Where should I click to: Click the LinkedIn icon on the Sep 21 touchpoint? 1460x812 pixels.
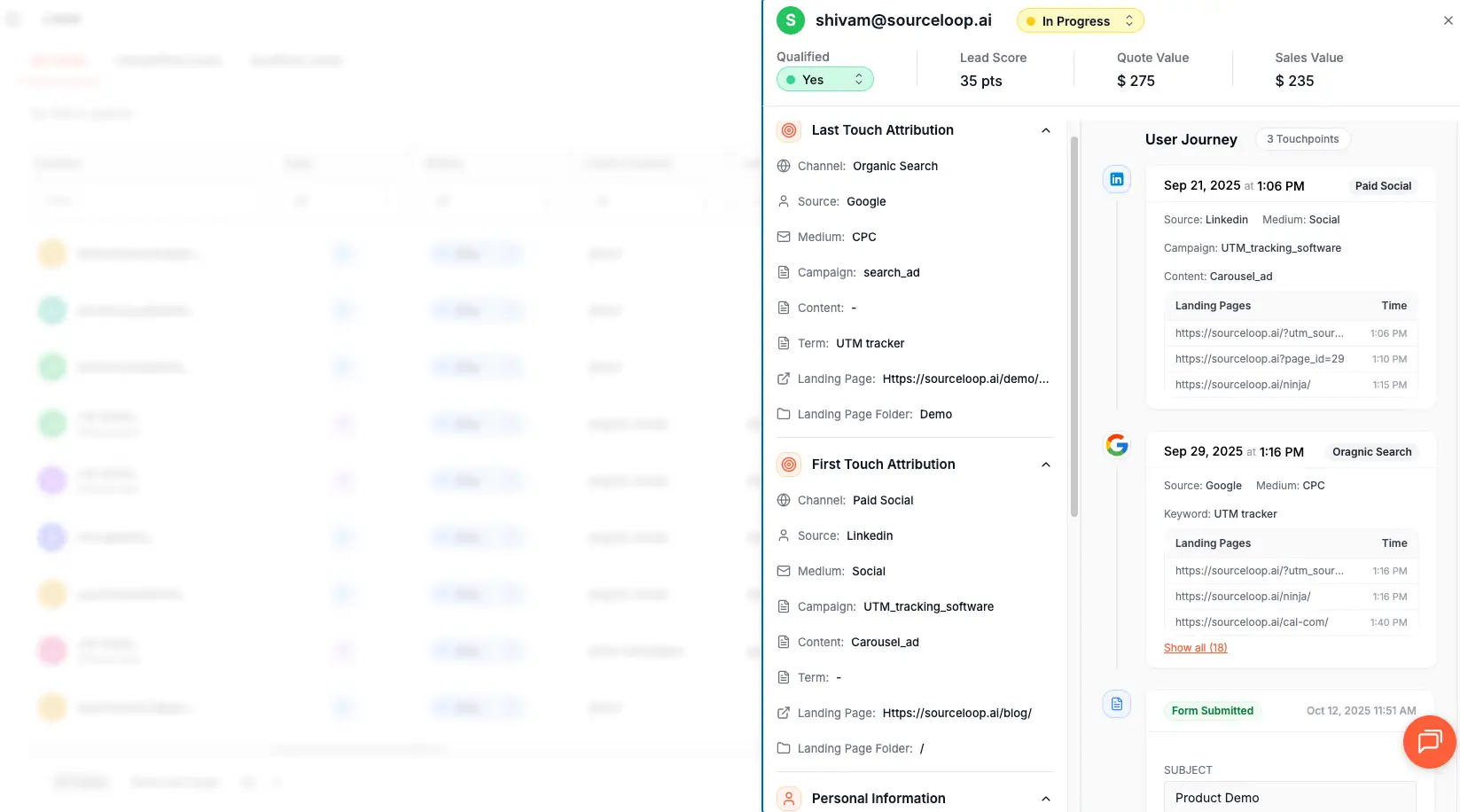(1116, 178)
